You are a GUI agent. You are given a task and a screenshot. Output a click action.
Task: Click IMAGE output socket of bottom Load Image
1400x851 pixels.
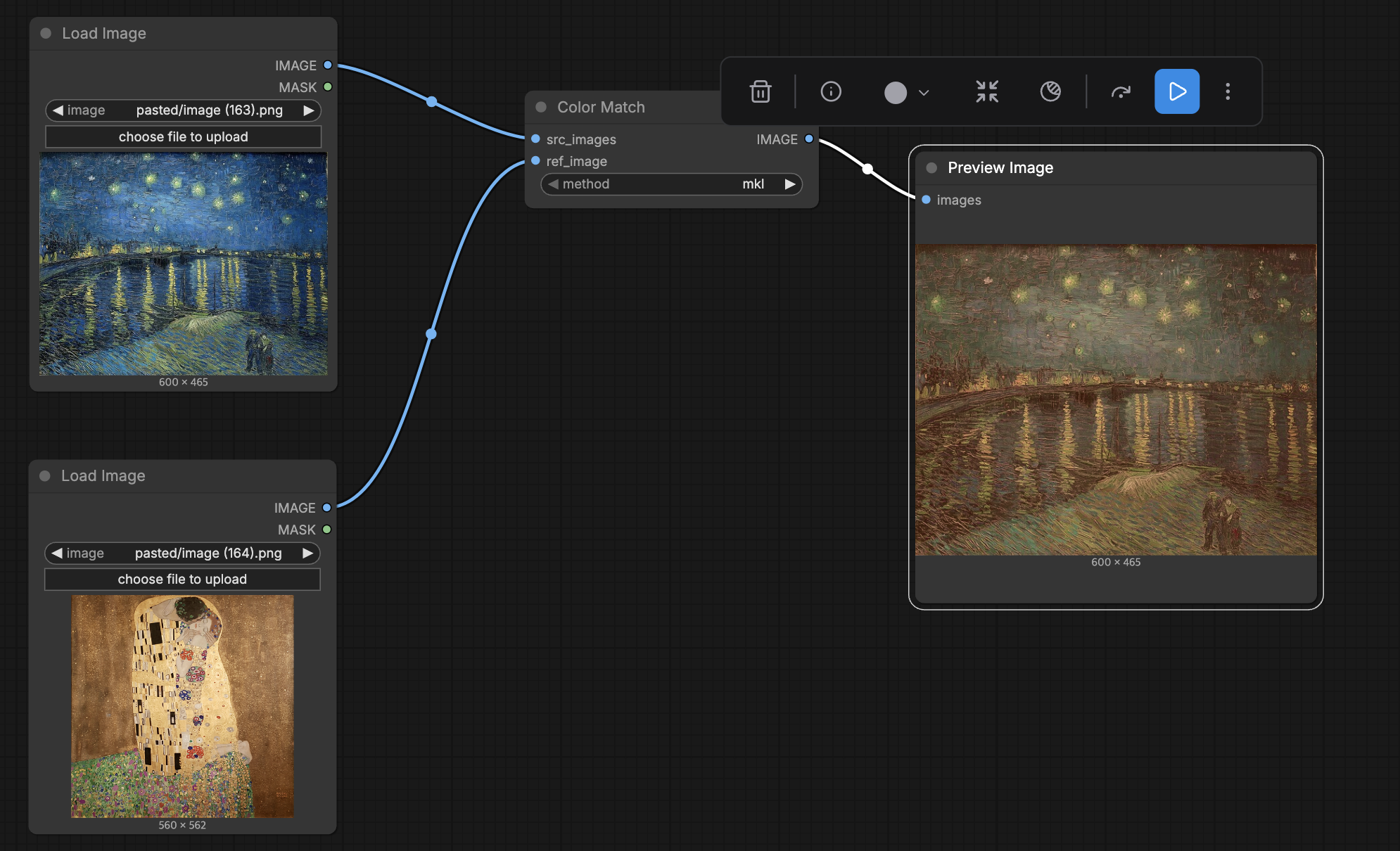pyautogui.click(x=326, y=507)
